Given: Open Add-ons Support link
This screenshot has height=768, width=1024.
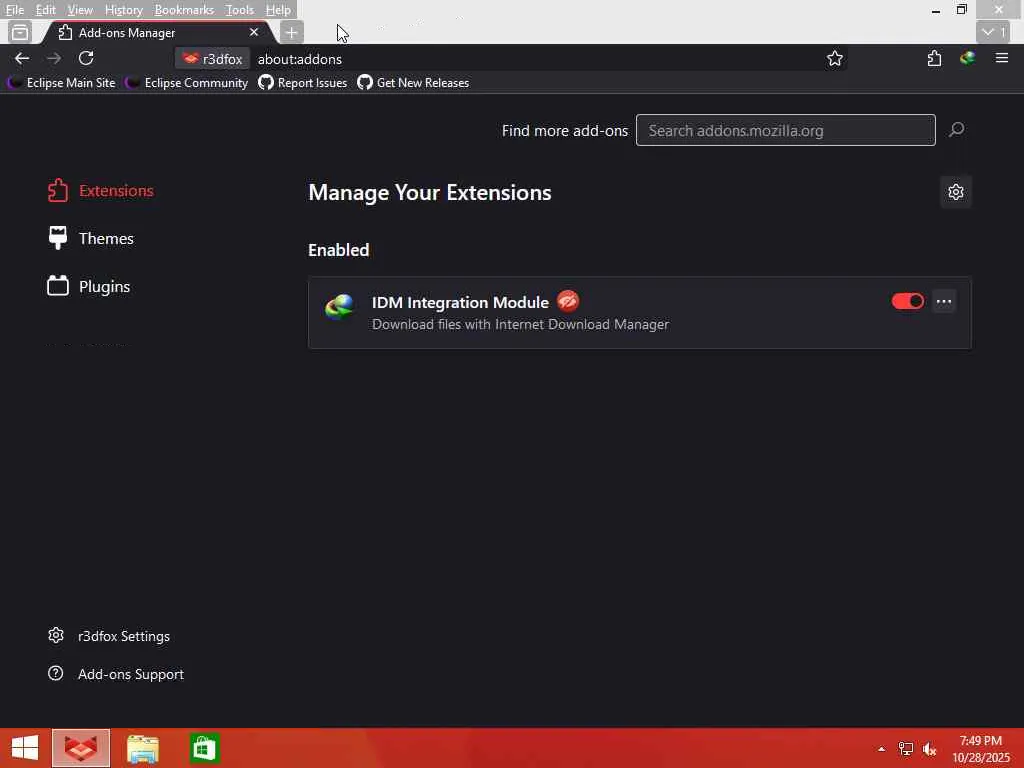Looking at the screenshot, I should click(x=116, y=674).
